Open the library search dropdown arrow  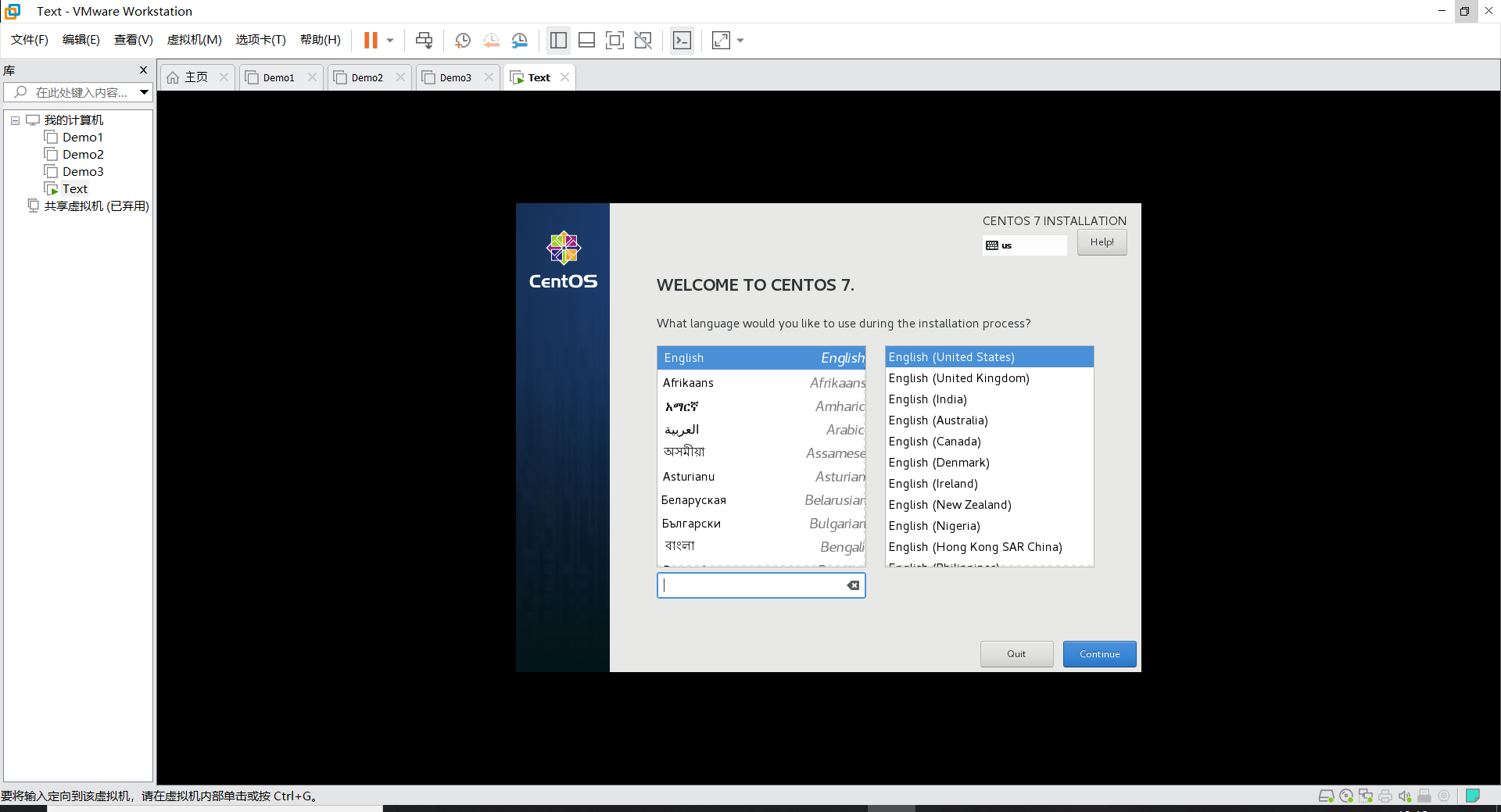tap(145, 92)
